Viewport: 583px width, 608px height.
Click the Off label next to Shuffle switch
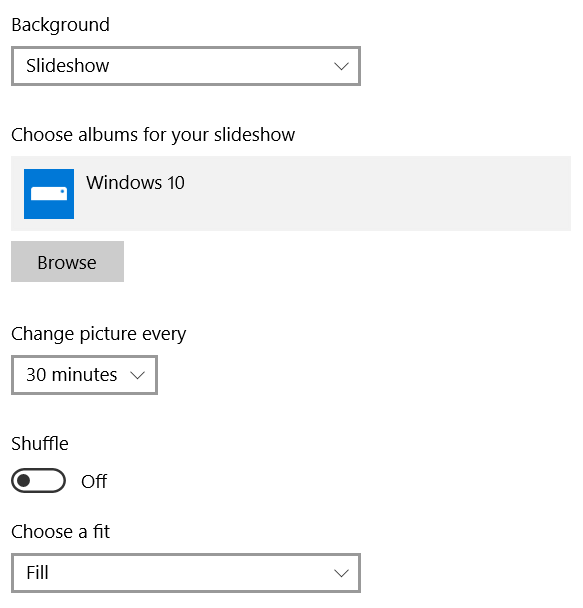(94, 482)
